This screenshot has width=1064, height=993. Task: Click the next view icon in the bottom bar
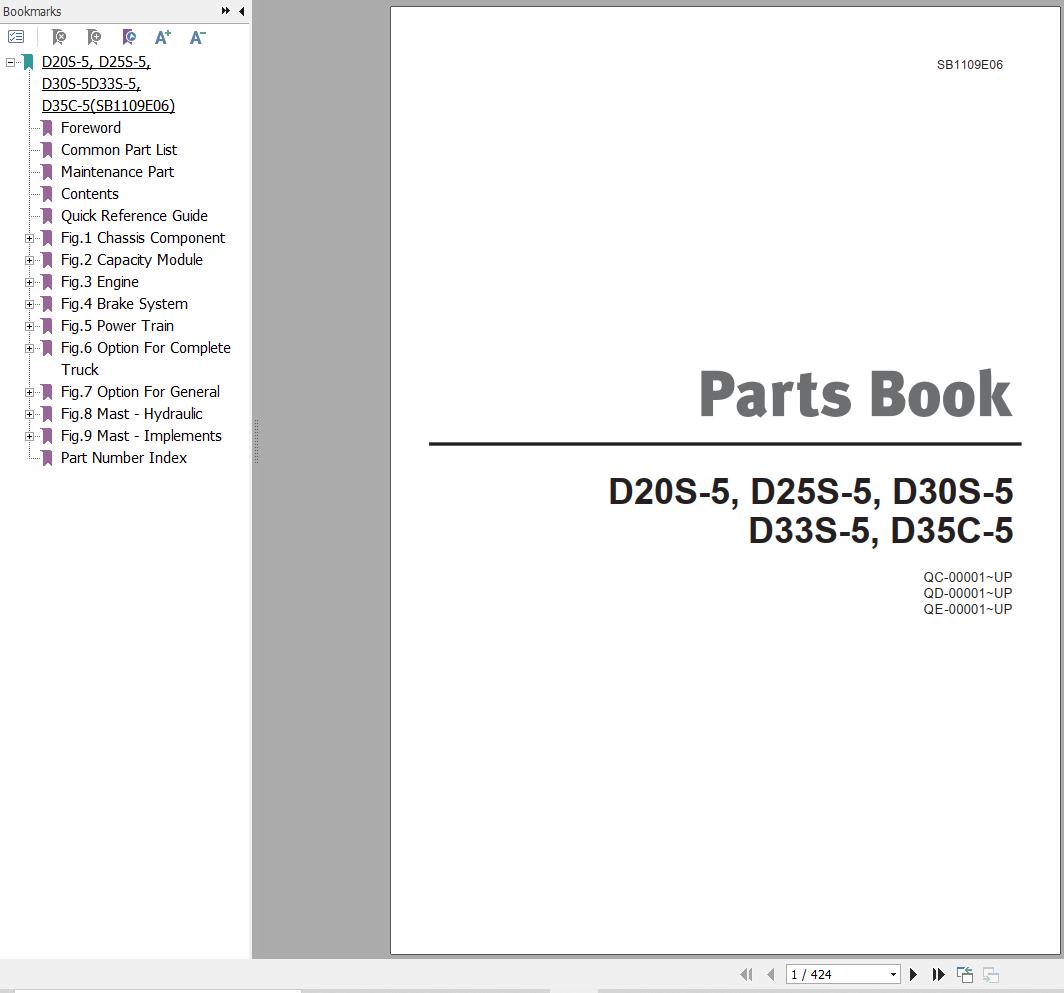(x=991, y=975)
